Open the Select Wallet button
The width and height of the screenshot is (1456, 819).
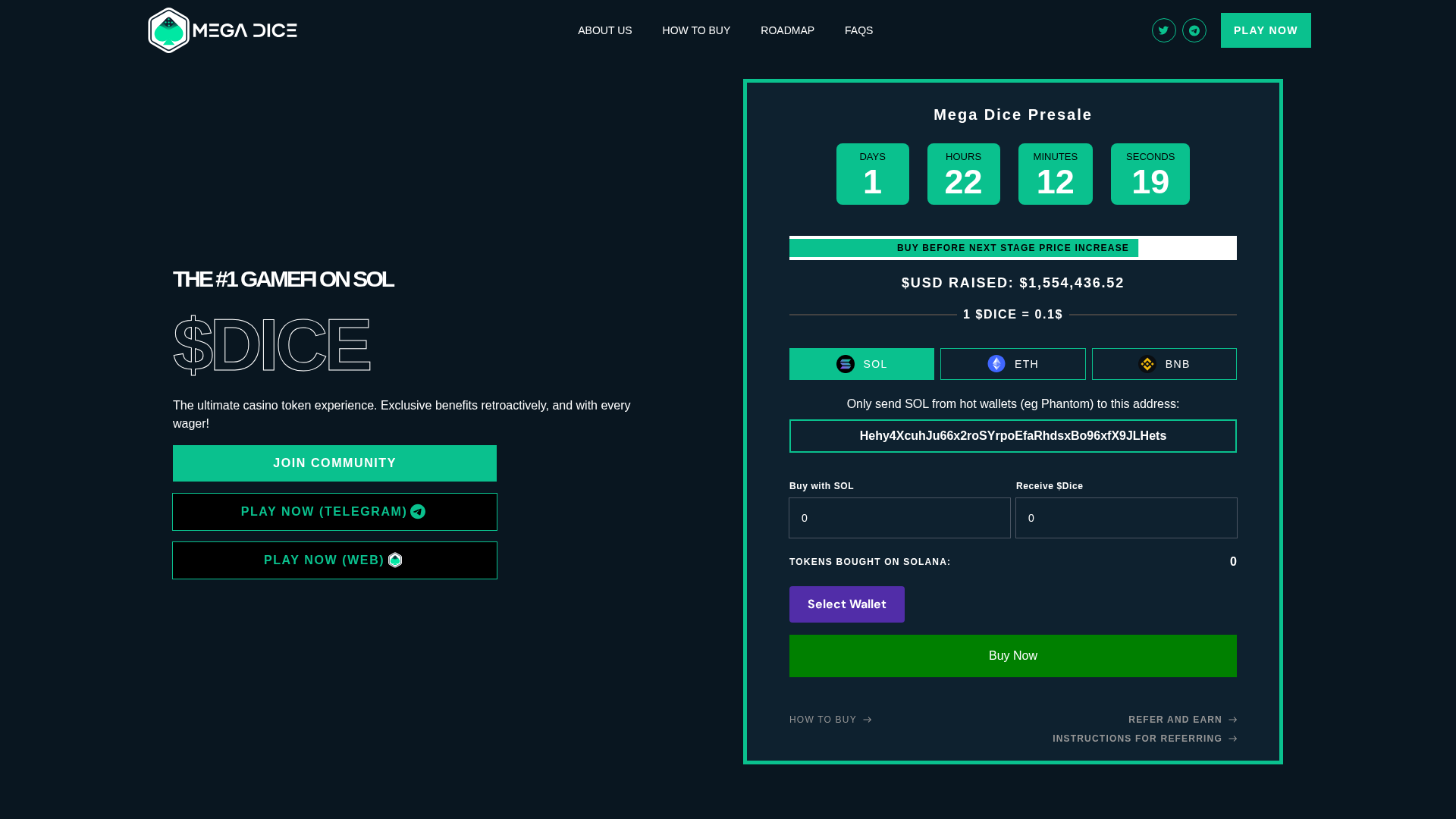pos(847,604)
